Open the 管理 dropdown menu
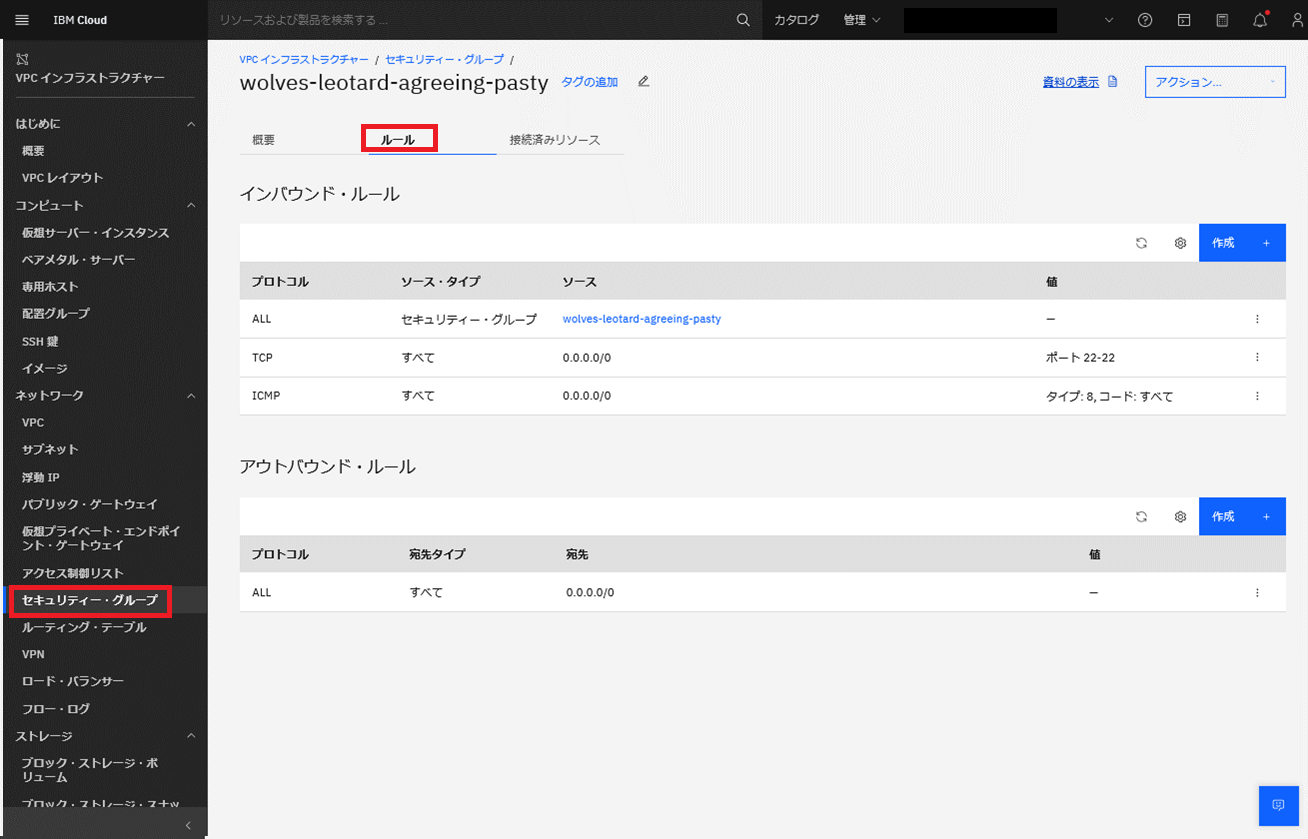1308x839 pixels. (861, 20)
